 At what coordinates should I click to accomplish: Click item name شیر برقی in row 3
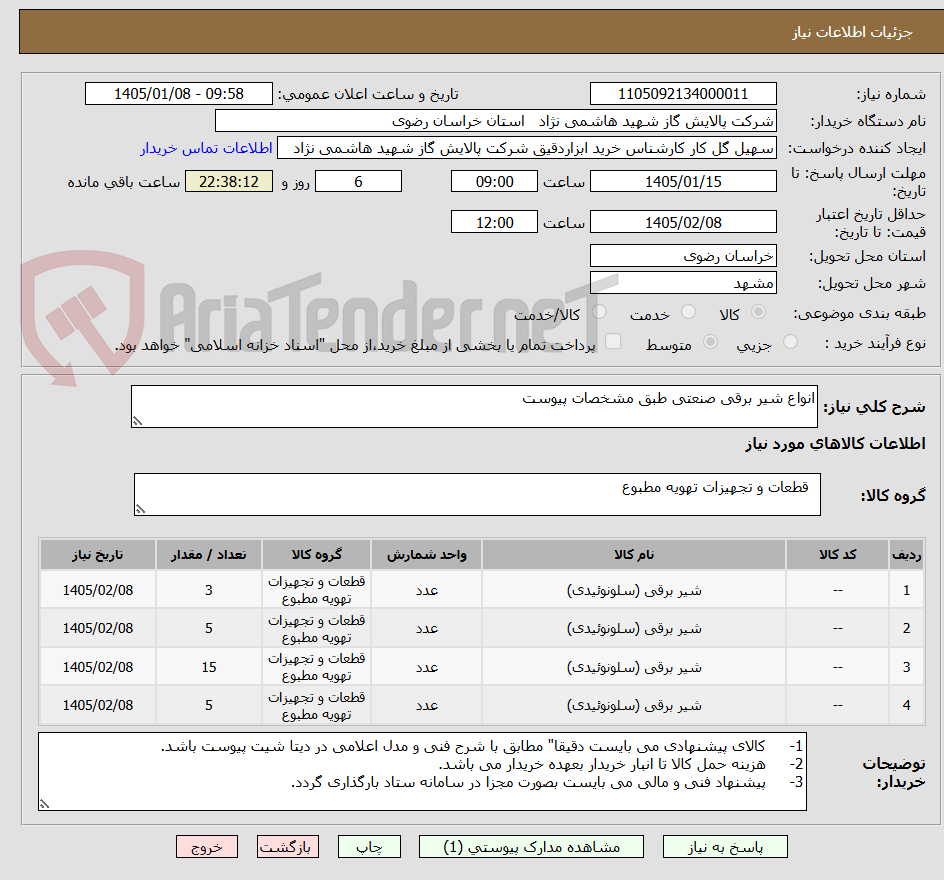point(634,667)
